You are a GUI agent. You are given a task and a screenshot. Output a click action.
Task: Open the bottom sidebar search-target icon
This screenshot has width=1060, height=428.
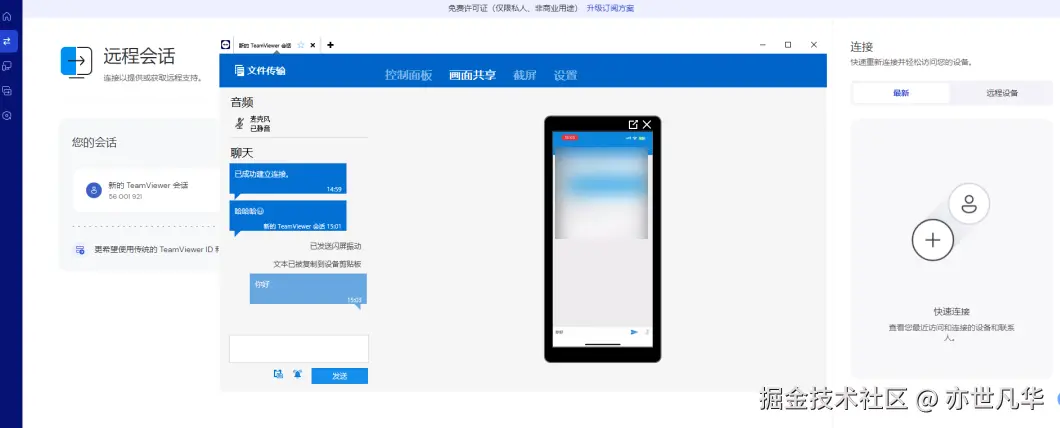[x=7, y=115]
